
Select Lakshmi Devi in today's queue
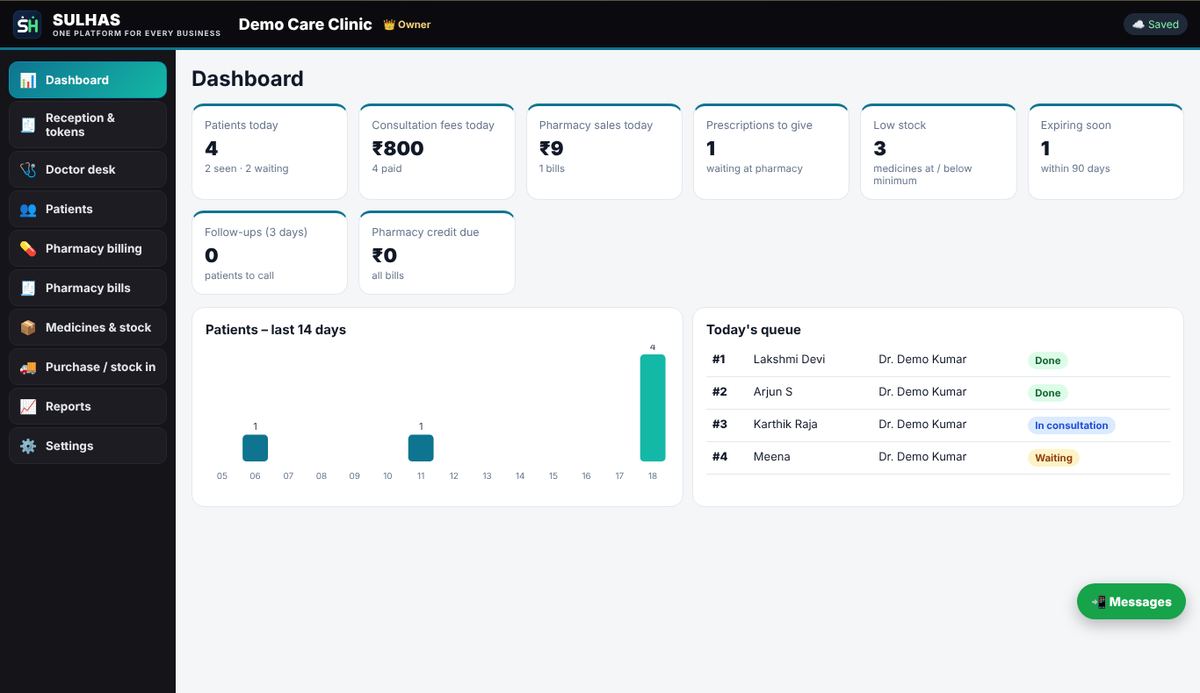[x=789, y=359]
